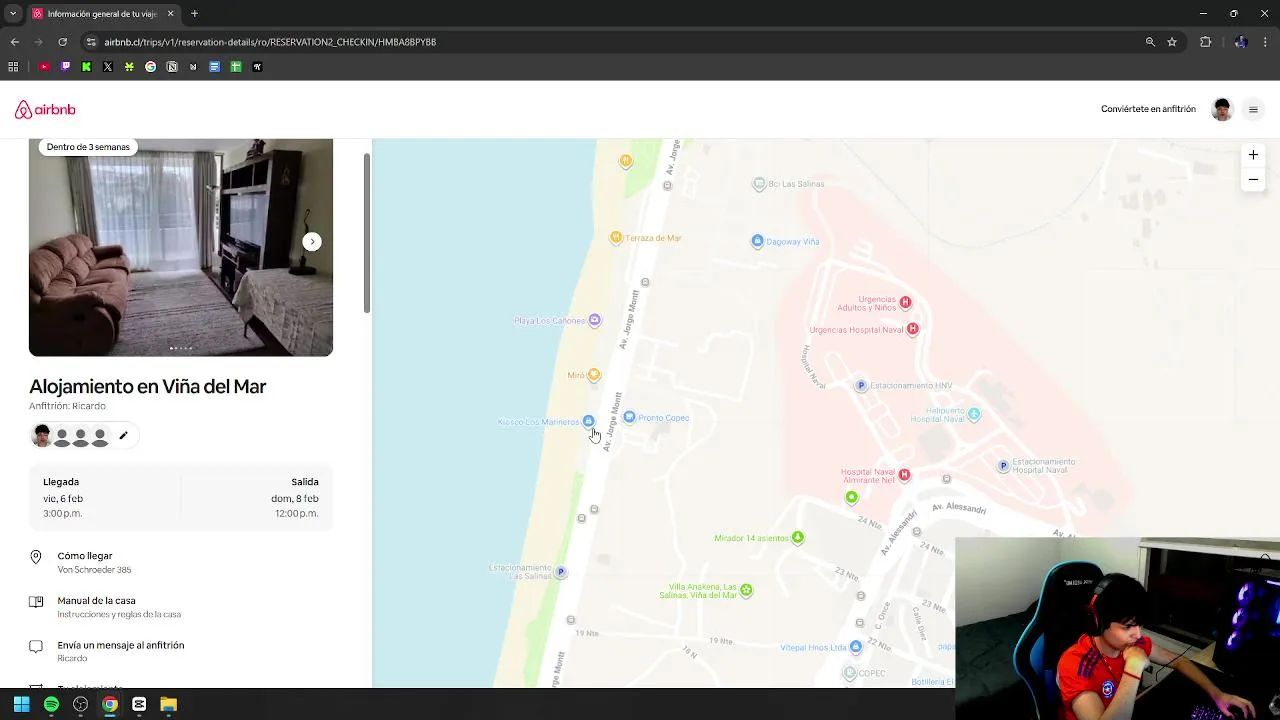Open Spotify from the taskbar
This screenshot has height=720, width=1280.
coord(51,704)
